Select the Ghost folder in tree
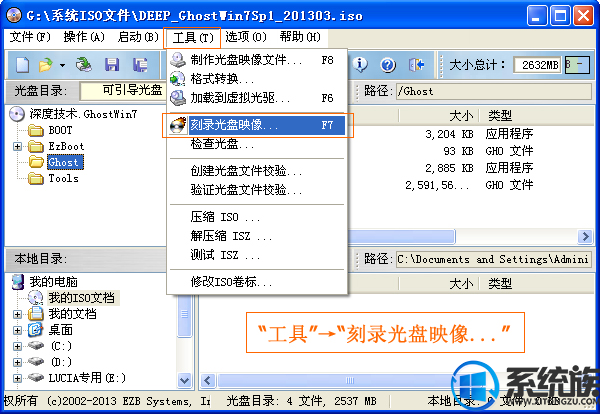 (x=64, y=162)
